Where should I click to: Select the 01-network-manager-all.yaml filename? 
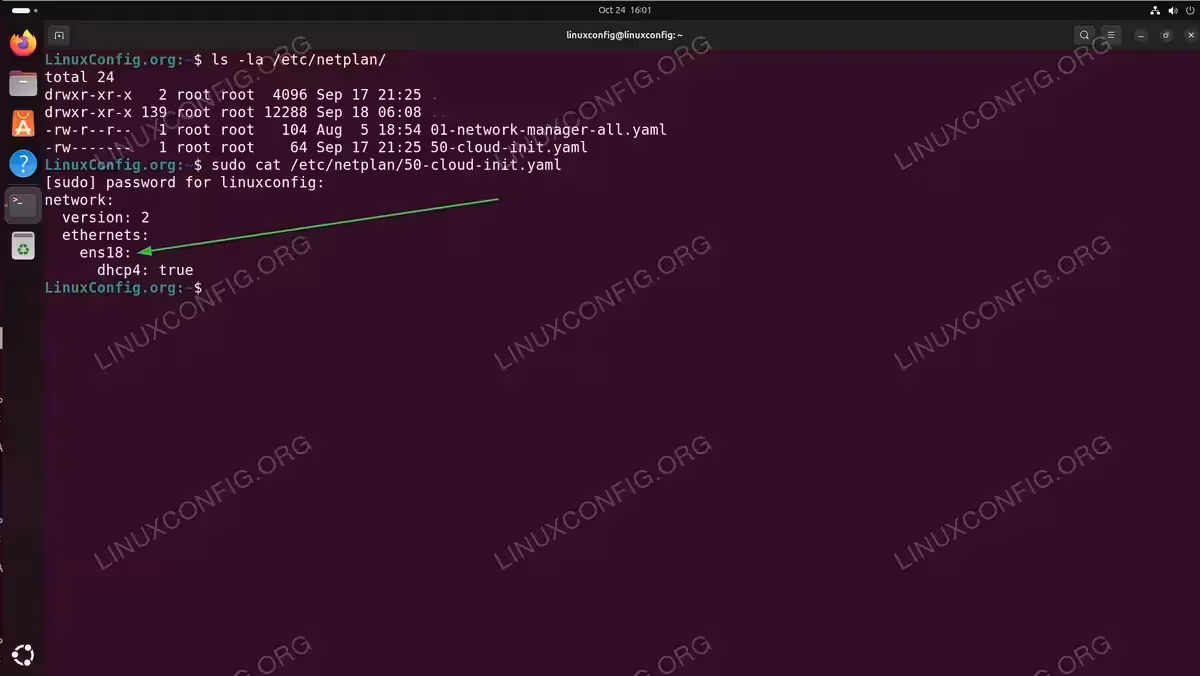[x=548, y=130]
